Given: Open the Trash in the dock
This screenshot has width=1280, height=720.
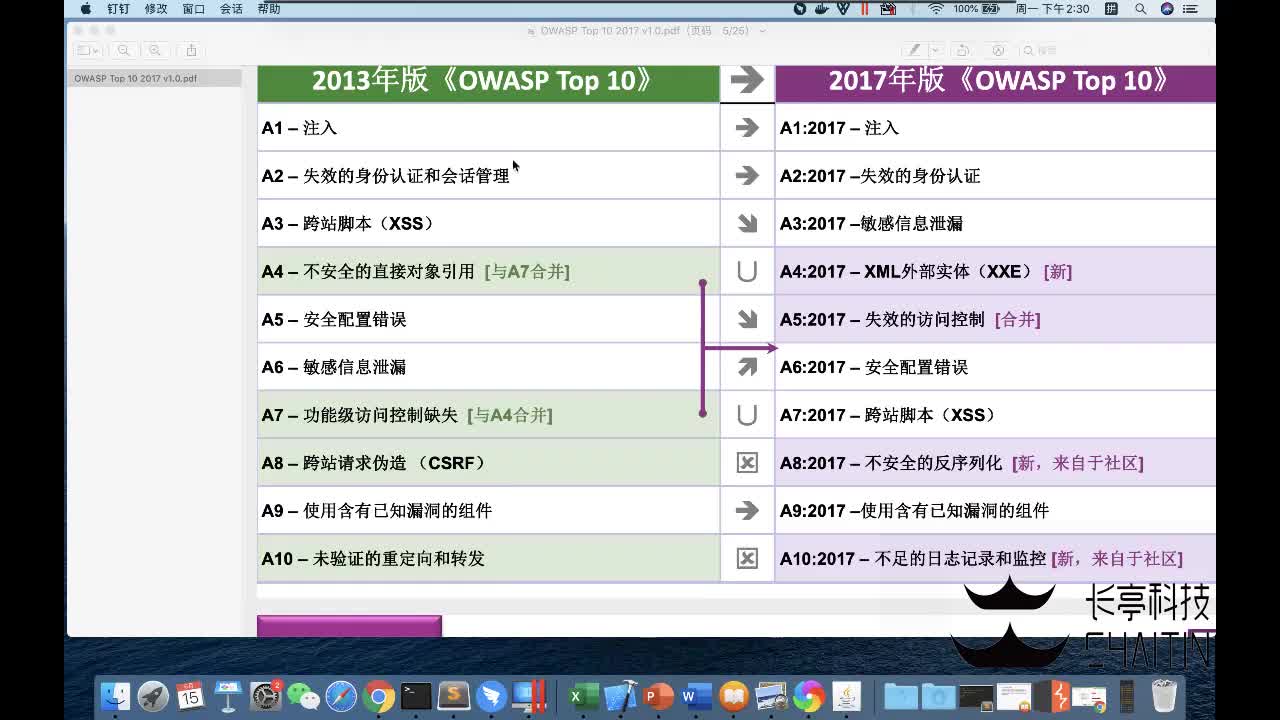Looking at the screenshot, I should coord(1164,696).
